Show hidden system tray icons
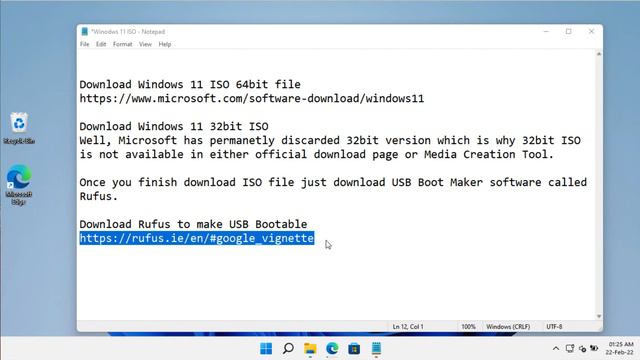The width and height of the screenshot is (640, 360). 556,348
